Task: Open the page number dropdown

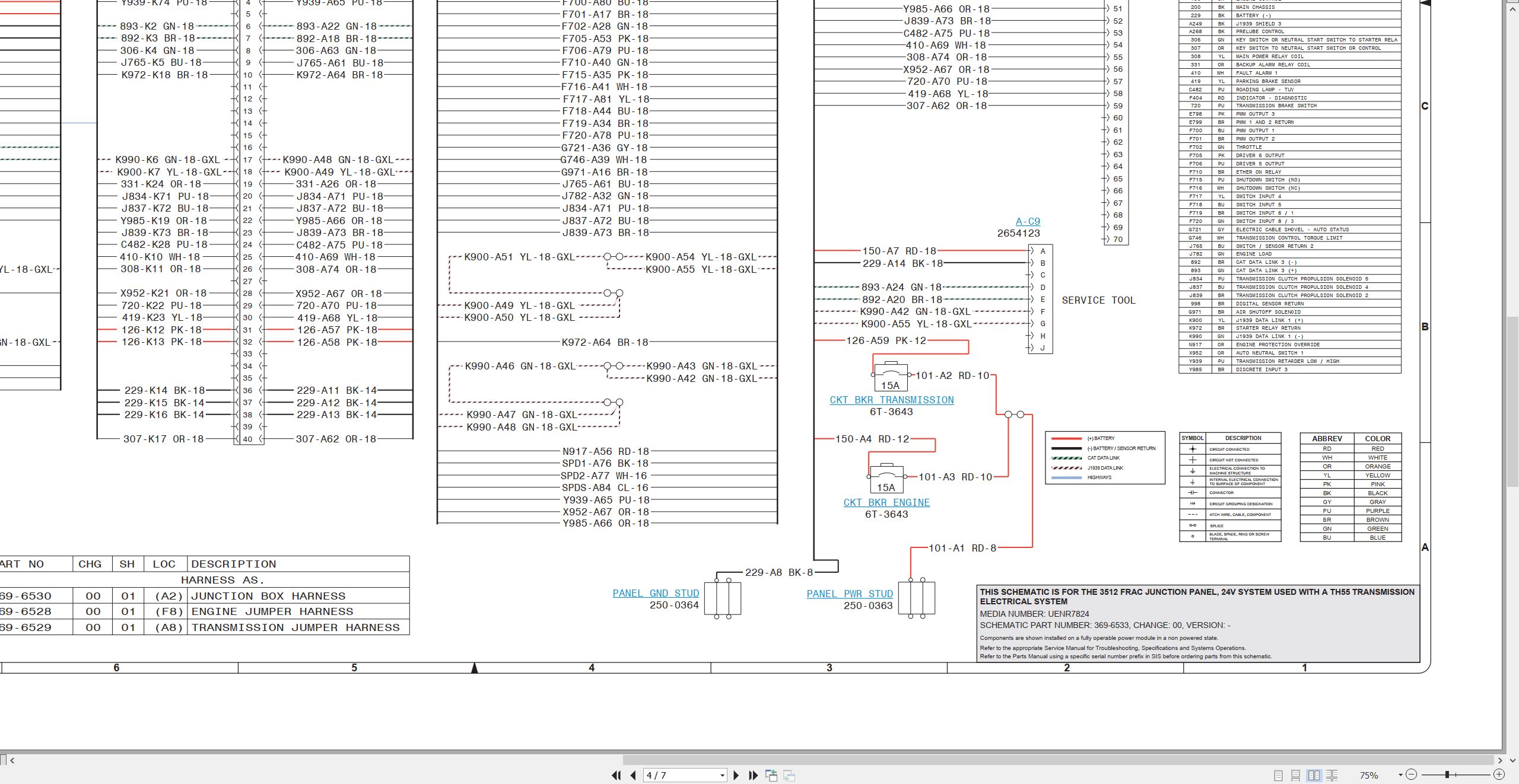Action: pyautogui.click(x=722, y=775)
